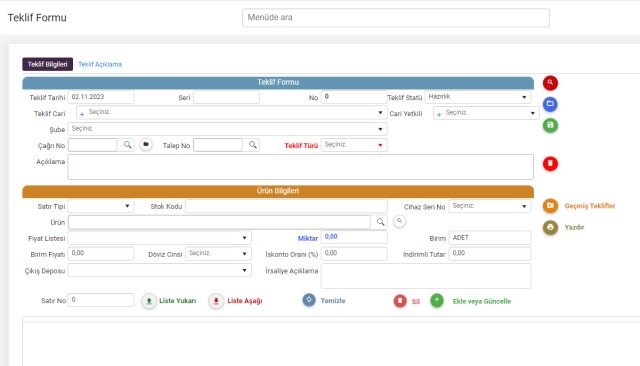The image size is (640, 366).
Task: Click magnifier icon inside Ürün field
Action: 380,222
